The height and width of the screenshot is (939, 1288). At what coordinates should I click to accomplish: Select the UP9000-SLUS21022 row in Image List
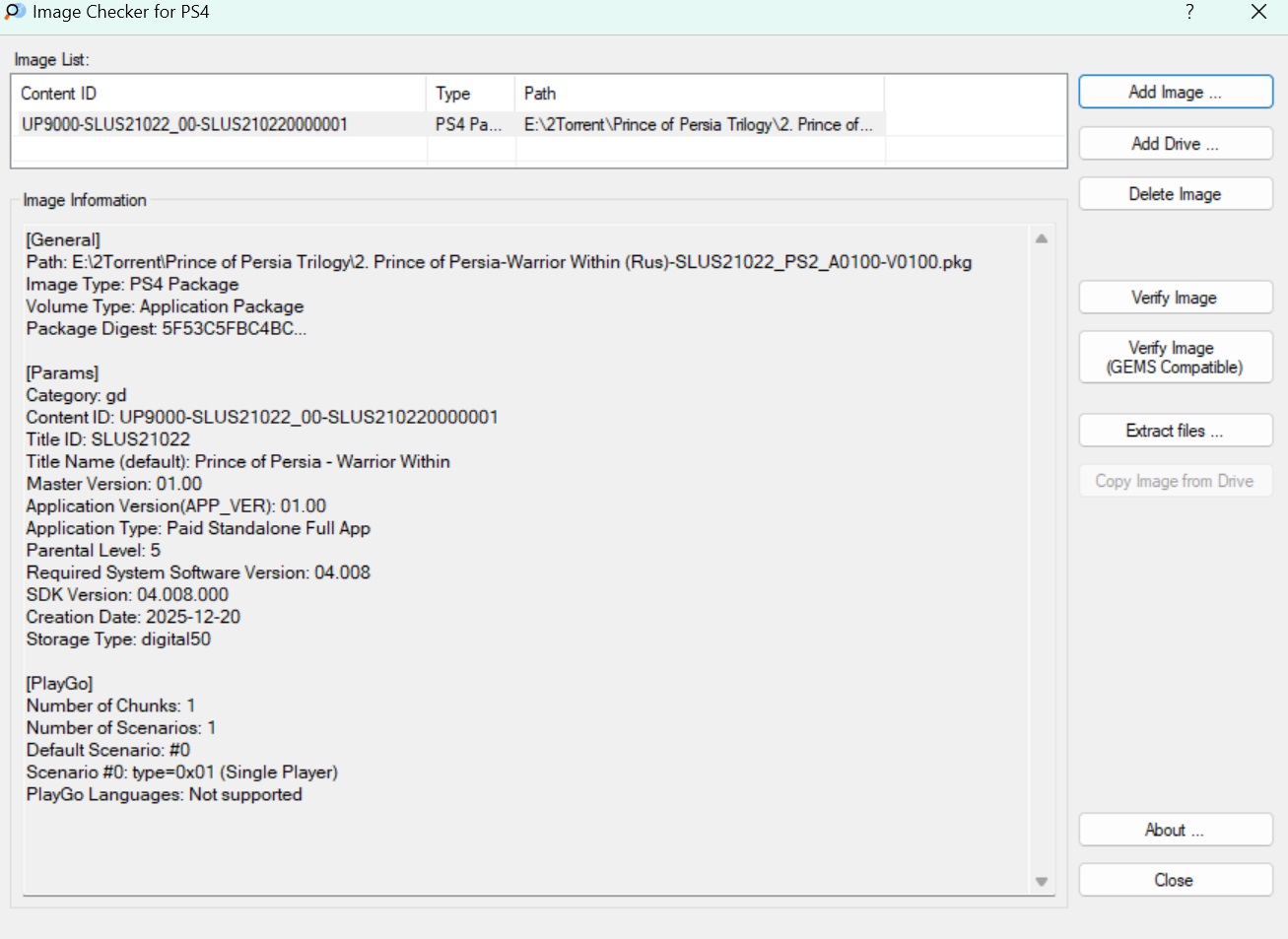pyautogui.click(x=184, y=125)
